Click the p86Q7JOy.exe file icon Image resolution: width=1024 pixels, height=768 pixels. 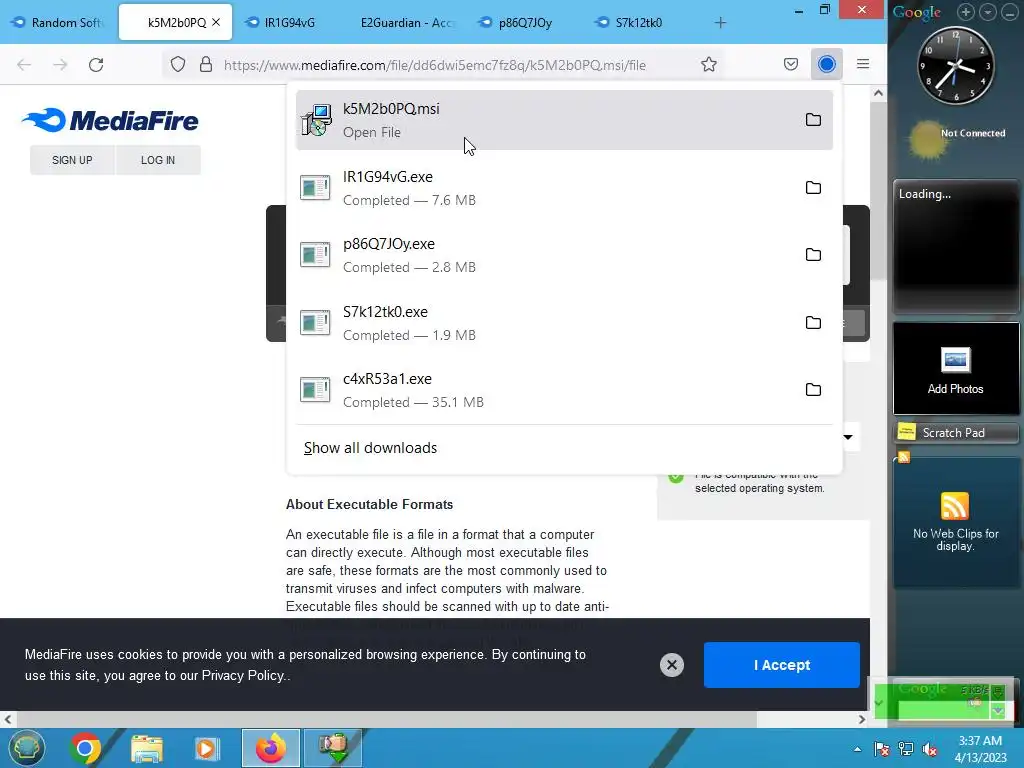[315, 255]
